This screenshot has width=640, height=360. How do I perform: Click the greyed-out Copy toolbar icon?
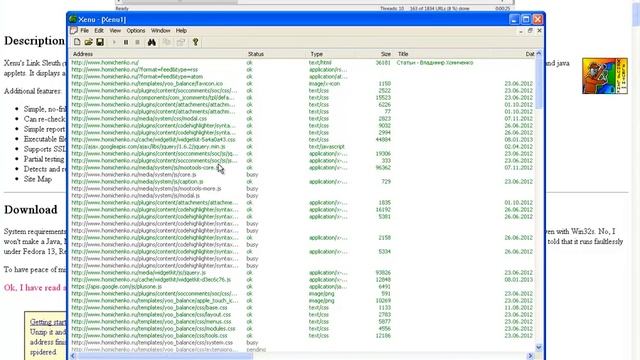(167, 42)
